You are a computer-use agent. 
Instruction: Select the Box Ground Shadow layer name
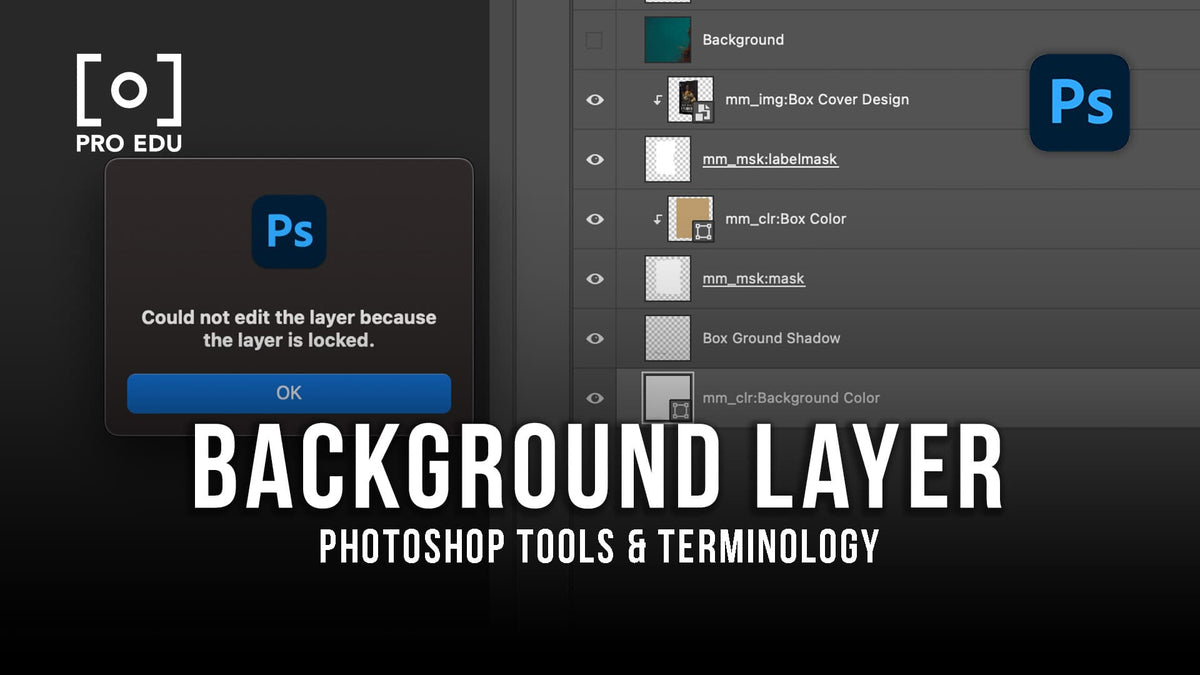point(771,338)
